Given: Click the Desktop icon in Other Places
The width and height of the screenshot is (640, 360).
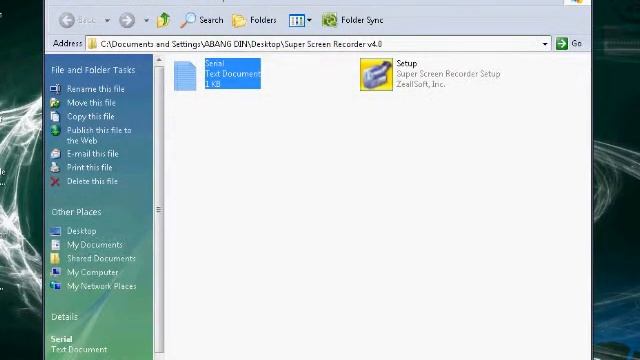Looking at the screenshot, I should [x=55, y=231].
